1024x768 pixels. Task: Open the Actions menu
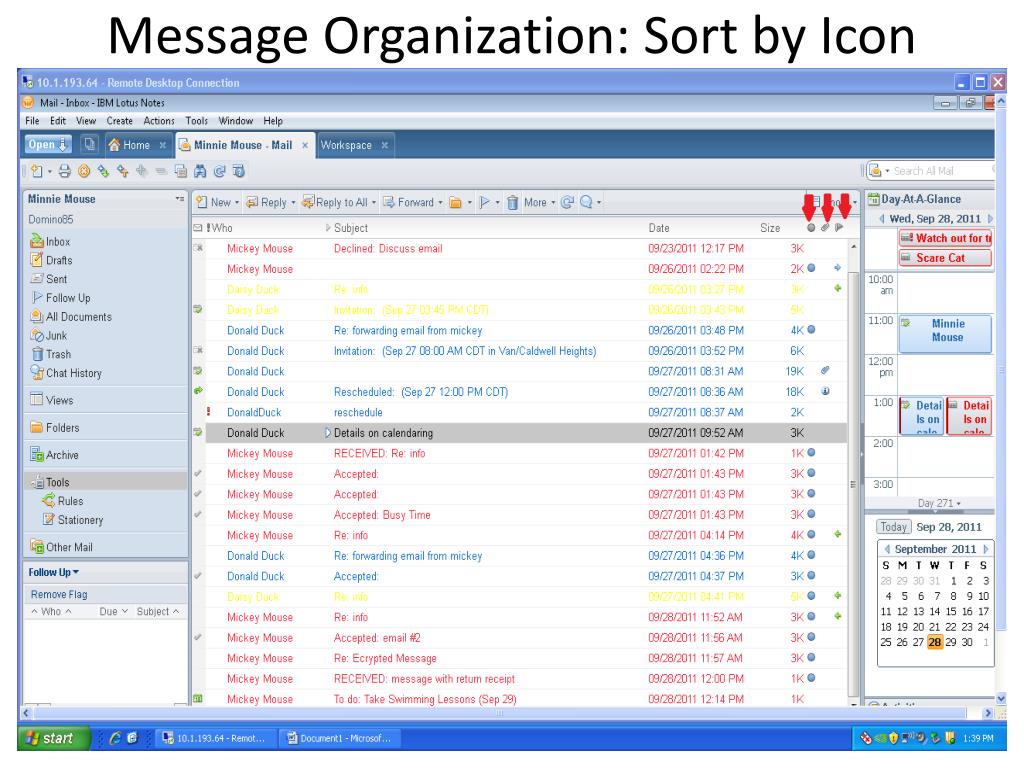click(x=159, y=121)
